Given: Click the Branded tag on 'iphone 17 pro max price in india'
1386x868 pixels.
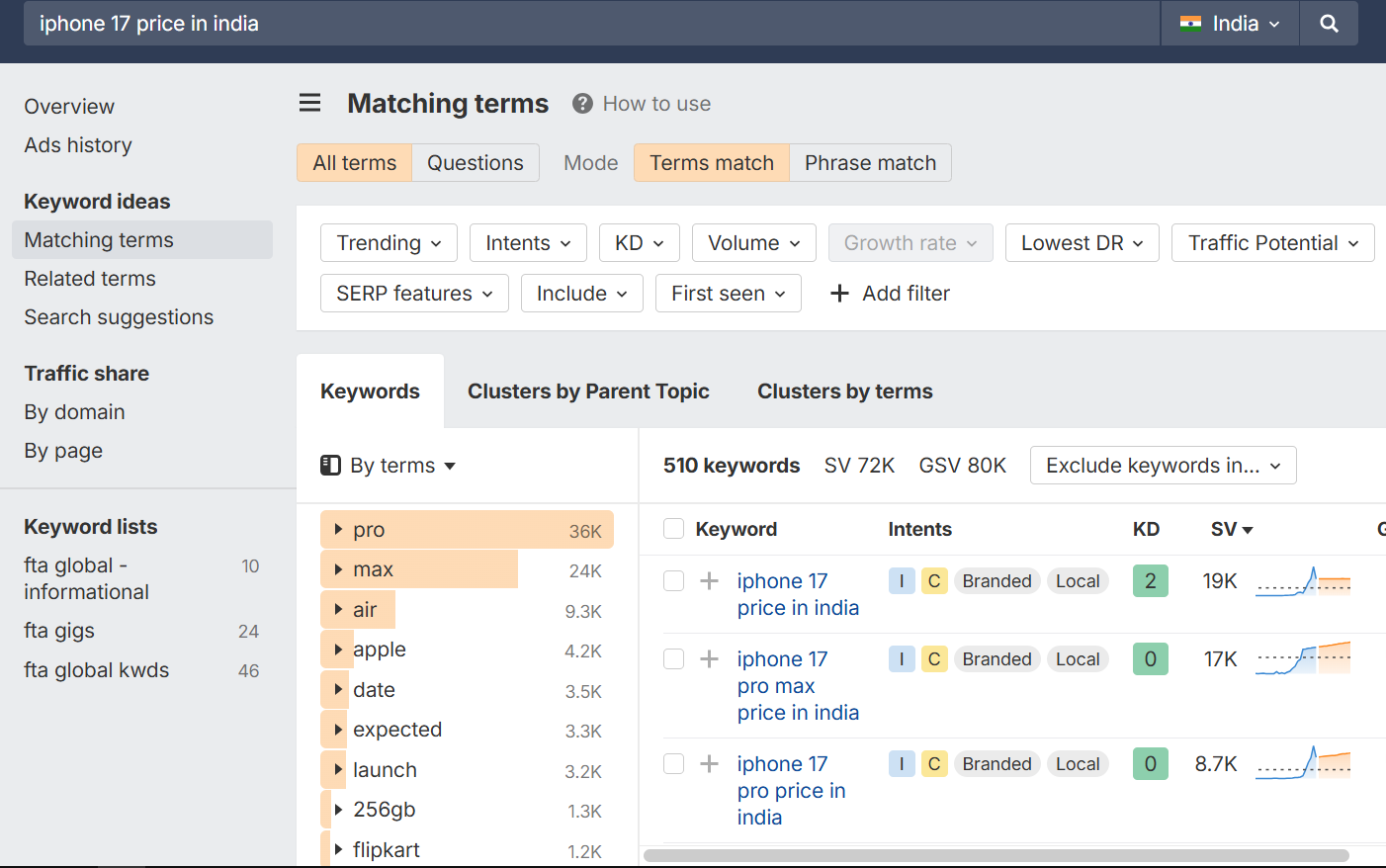Looking at the screenshot, I should tap(996, 659).
